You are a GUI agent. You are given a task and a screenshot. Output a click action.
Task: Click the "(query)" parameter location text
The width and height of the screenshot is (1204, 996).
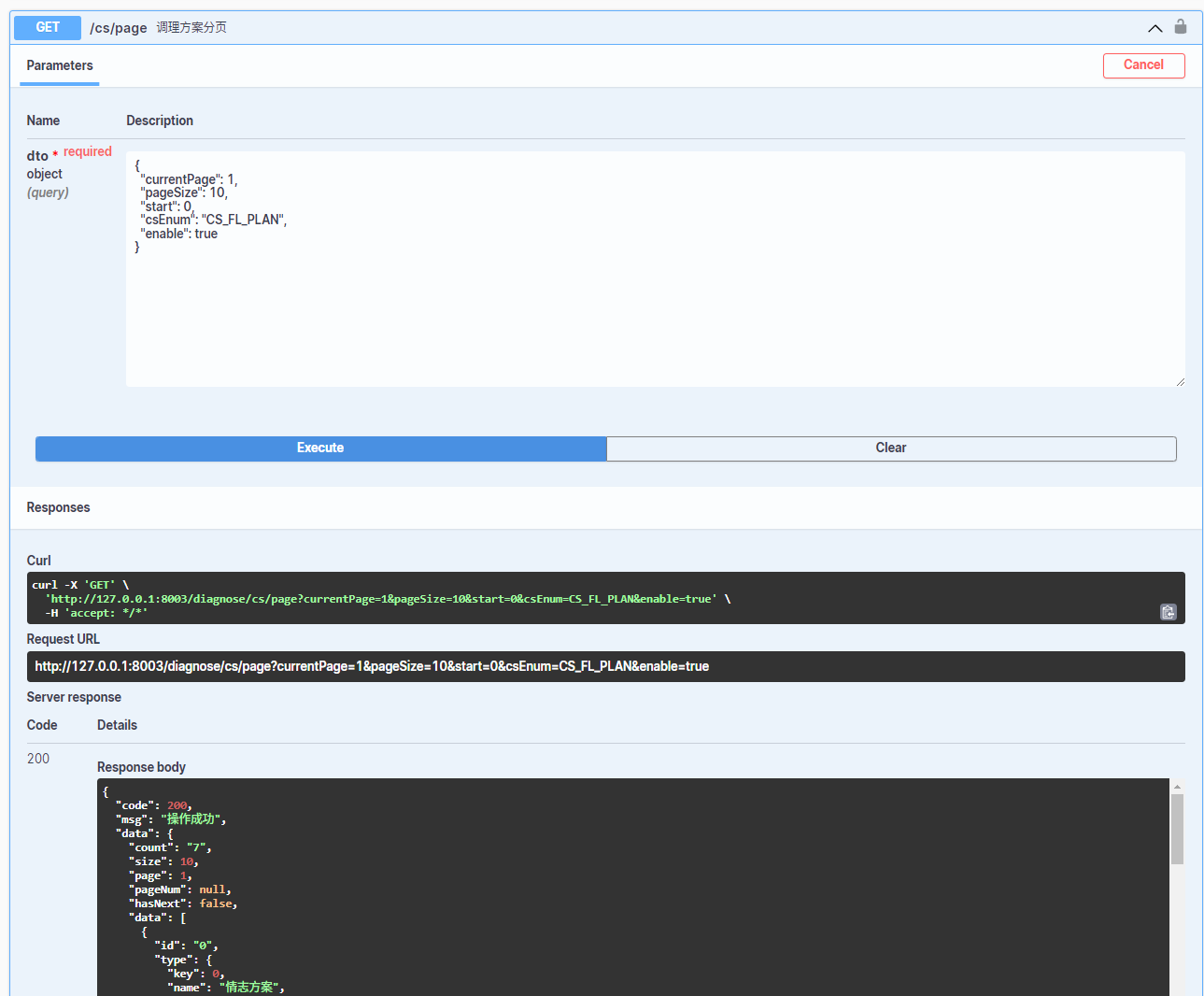coord(48,192)
